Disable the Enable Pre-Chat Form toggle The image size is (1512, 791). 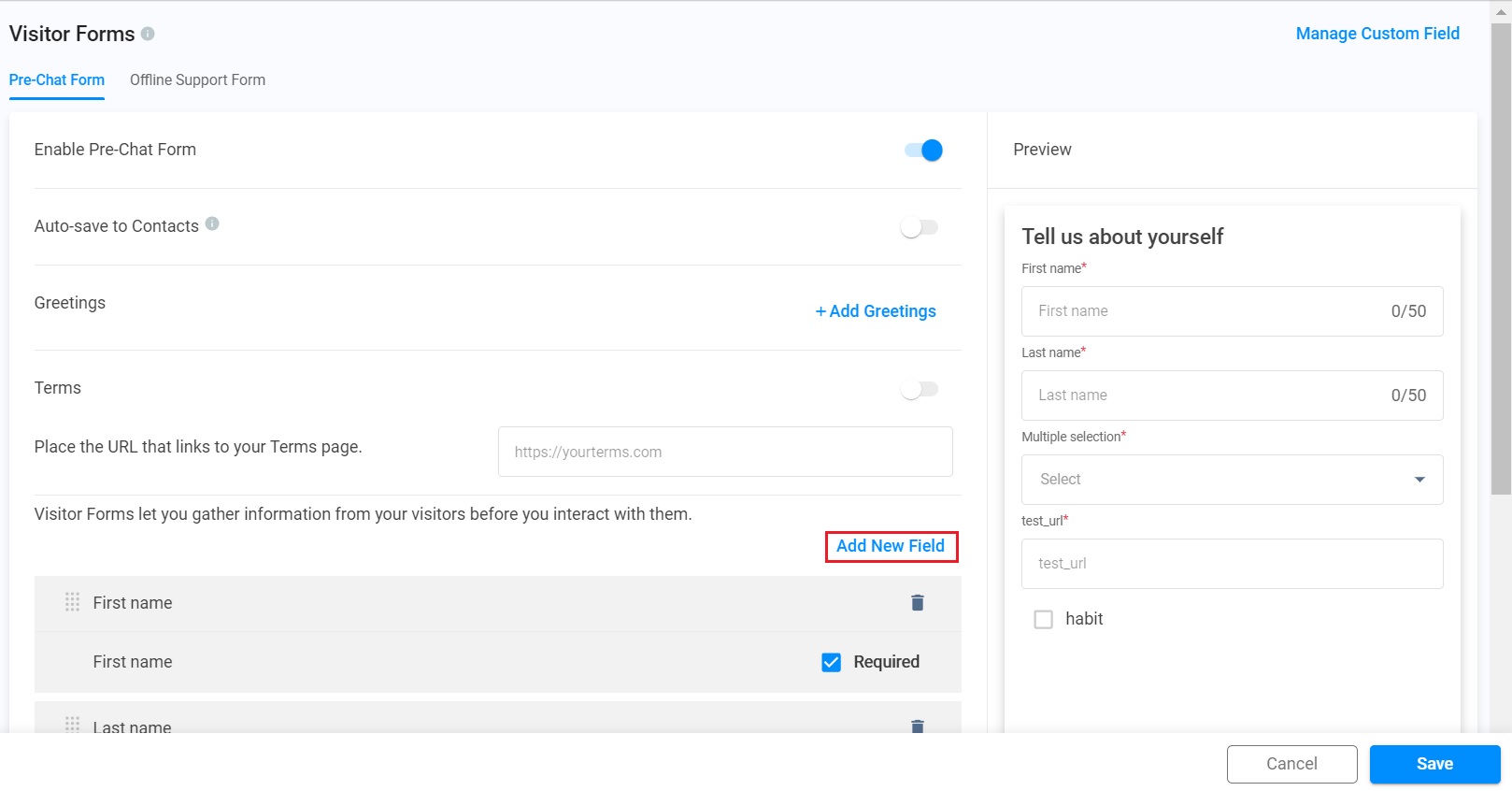(x=923, y=151)
